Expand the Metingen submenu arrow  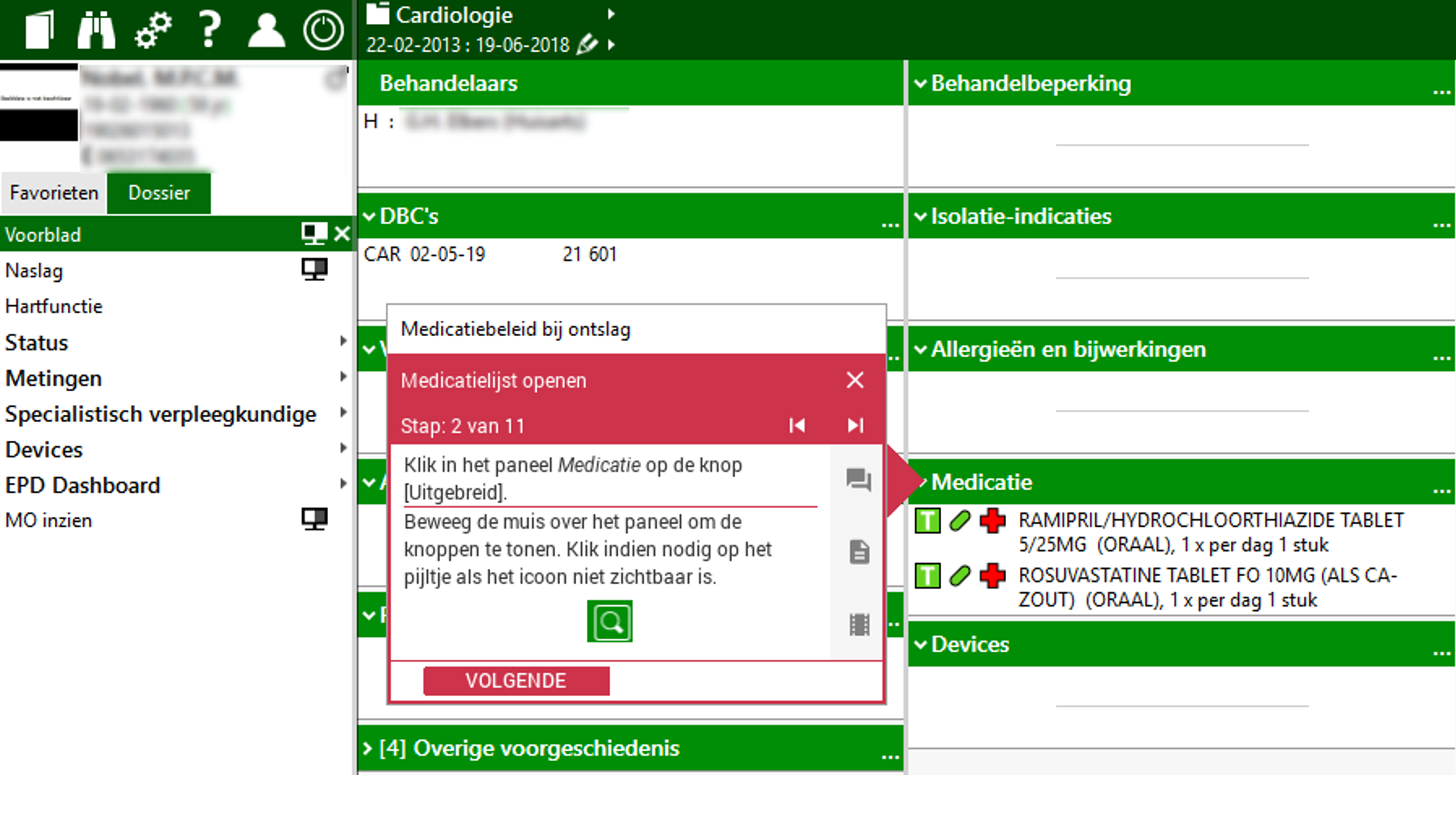click(343, 377)
